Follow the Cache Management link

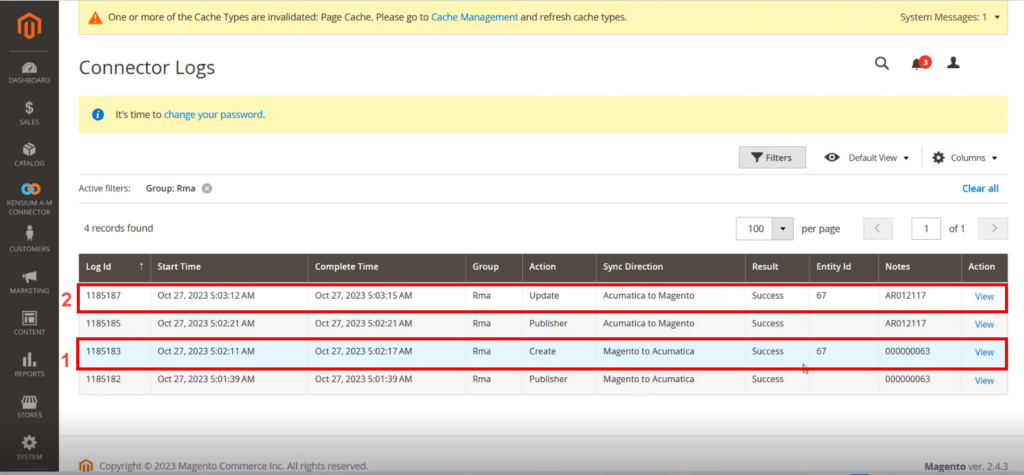coord(474,18)
